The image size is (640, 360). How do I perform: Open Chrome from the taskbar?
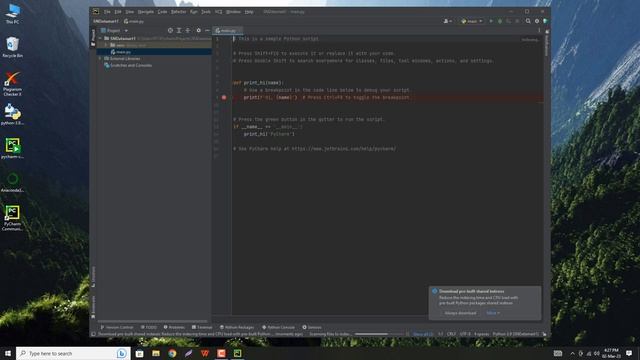point(172,353)
